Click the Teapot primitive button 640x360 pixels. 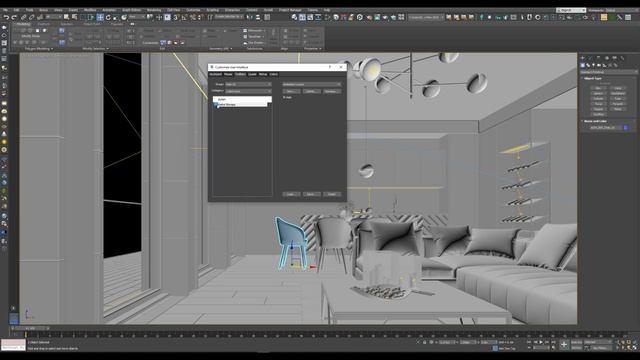(598, 109)
